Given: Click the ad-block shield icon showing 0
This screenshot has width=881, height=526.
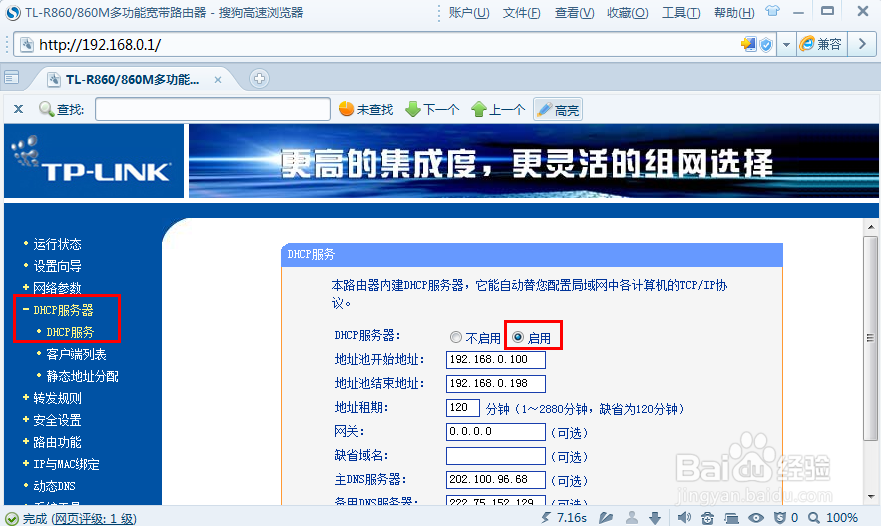Looking at the screenshot, I should [x=779, y=518].
